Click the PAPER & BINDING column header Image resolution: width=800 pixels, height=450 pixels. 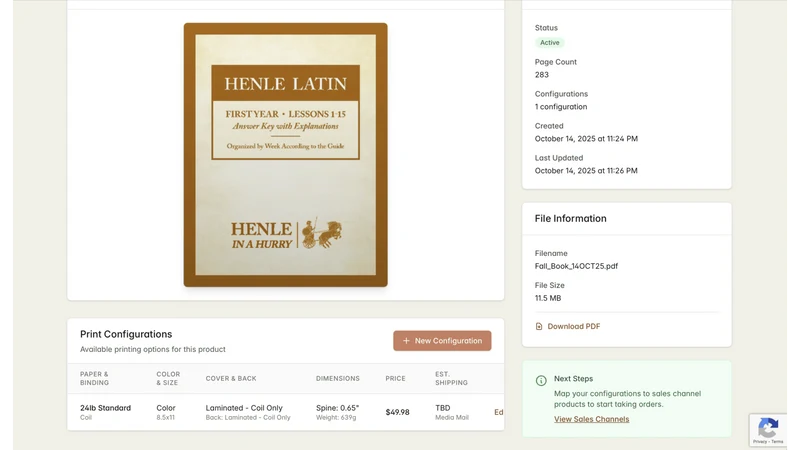coord(94,379)
